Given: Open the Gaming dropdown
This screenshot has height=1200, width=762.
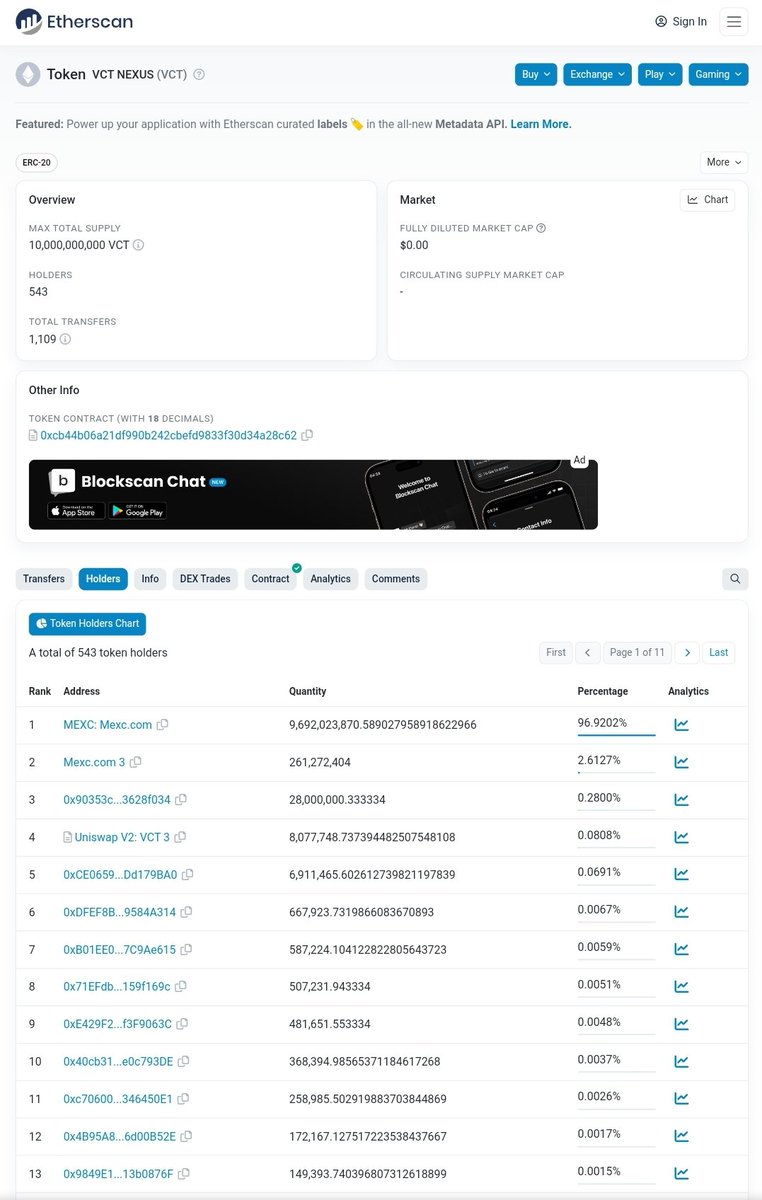Looking at the screenshot, I should click(x=718, y=74).
